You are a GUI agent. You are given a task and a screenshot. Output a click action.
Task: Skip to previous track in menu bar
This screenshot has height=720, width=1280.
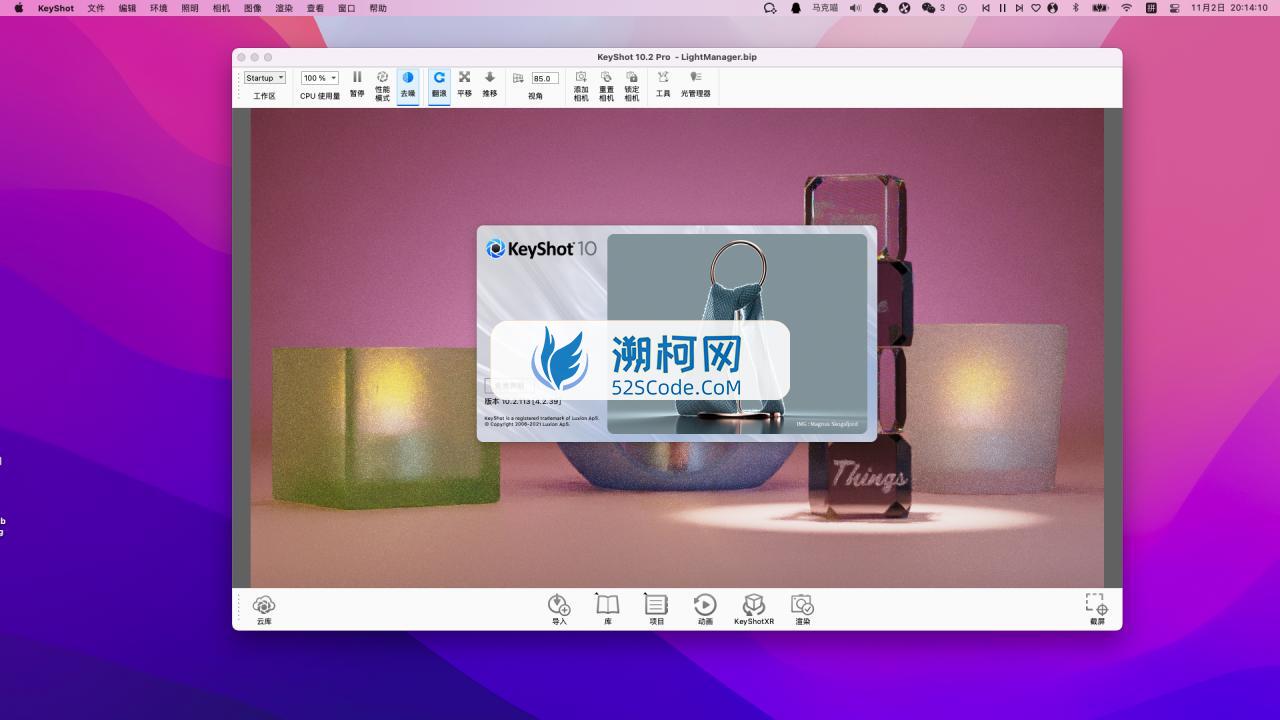click(986, 8)
